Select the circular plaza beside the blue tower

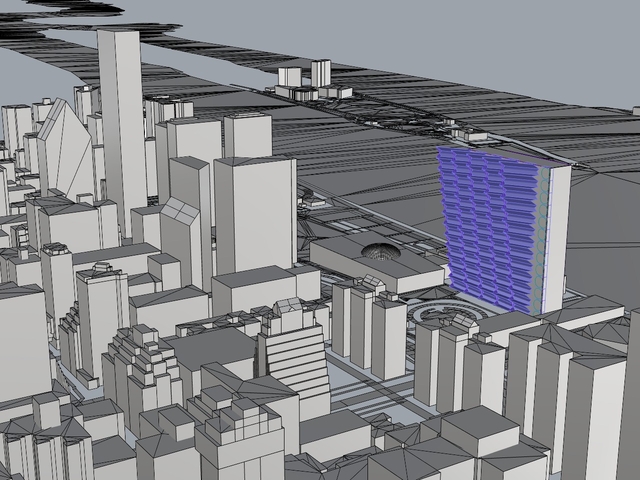tap(445, 316)
